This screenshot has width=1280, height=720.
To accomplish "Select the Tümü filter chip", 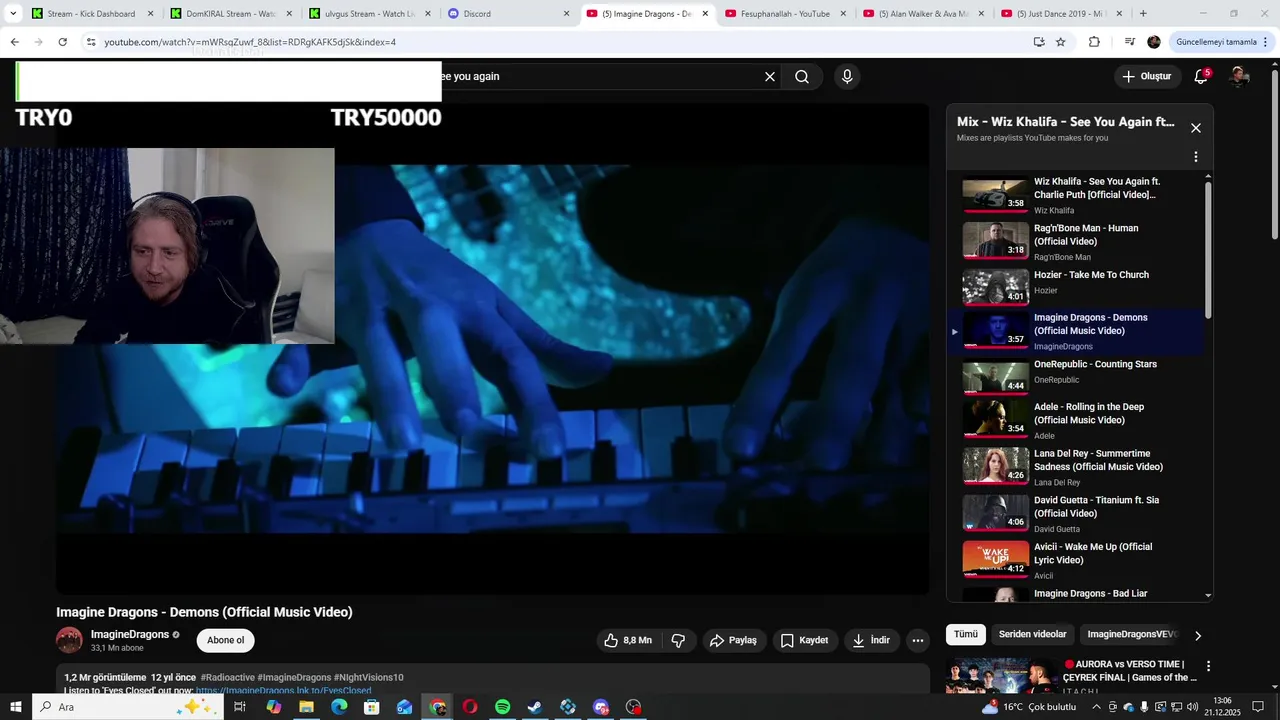I will click(966, 634).
